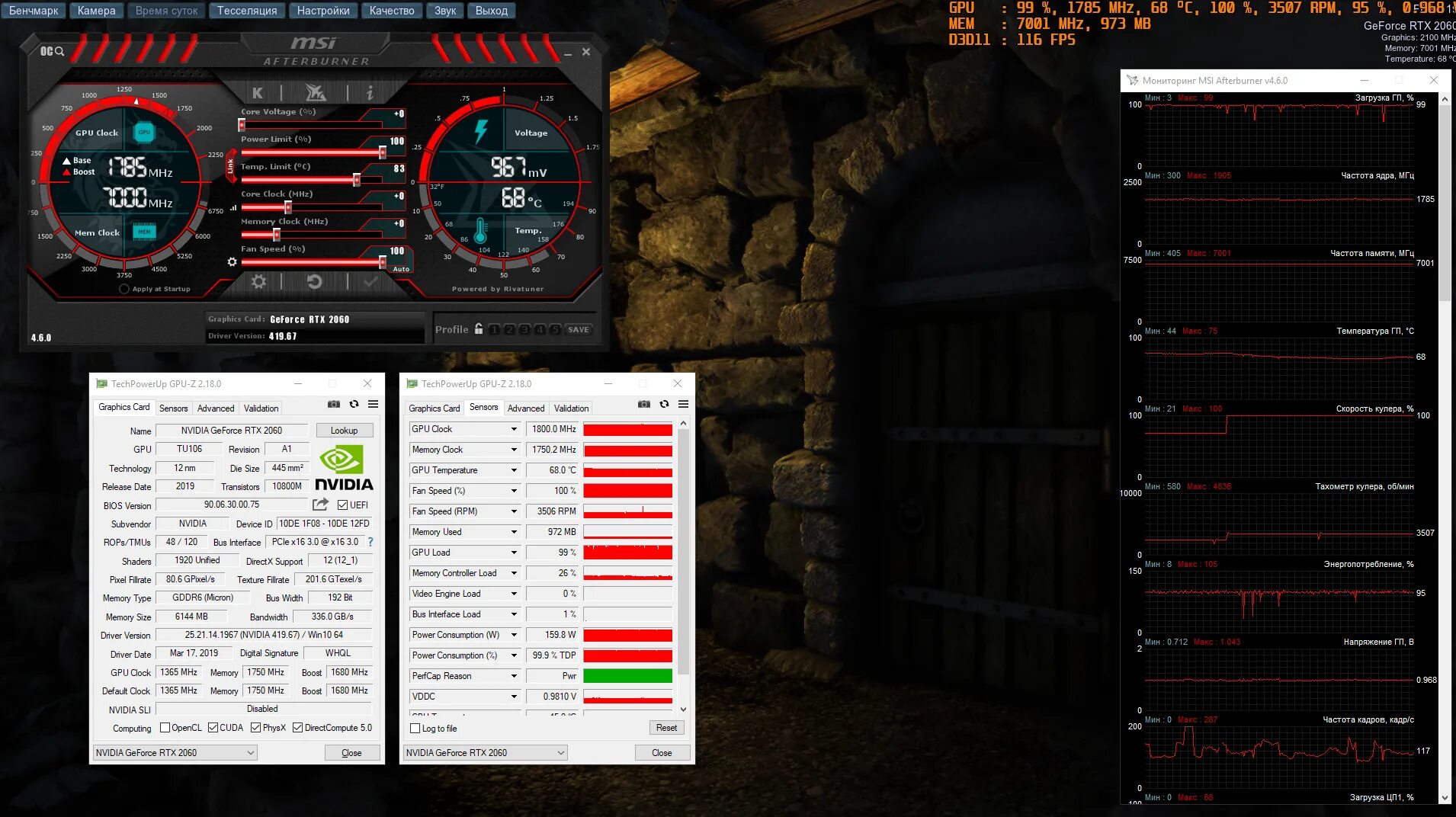
Task: Open hamburger menu in GPU-Z Graphics Card window
Action: 373,405
